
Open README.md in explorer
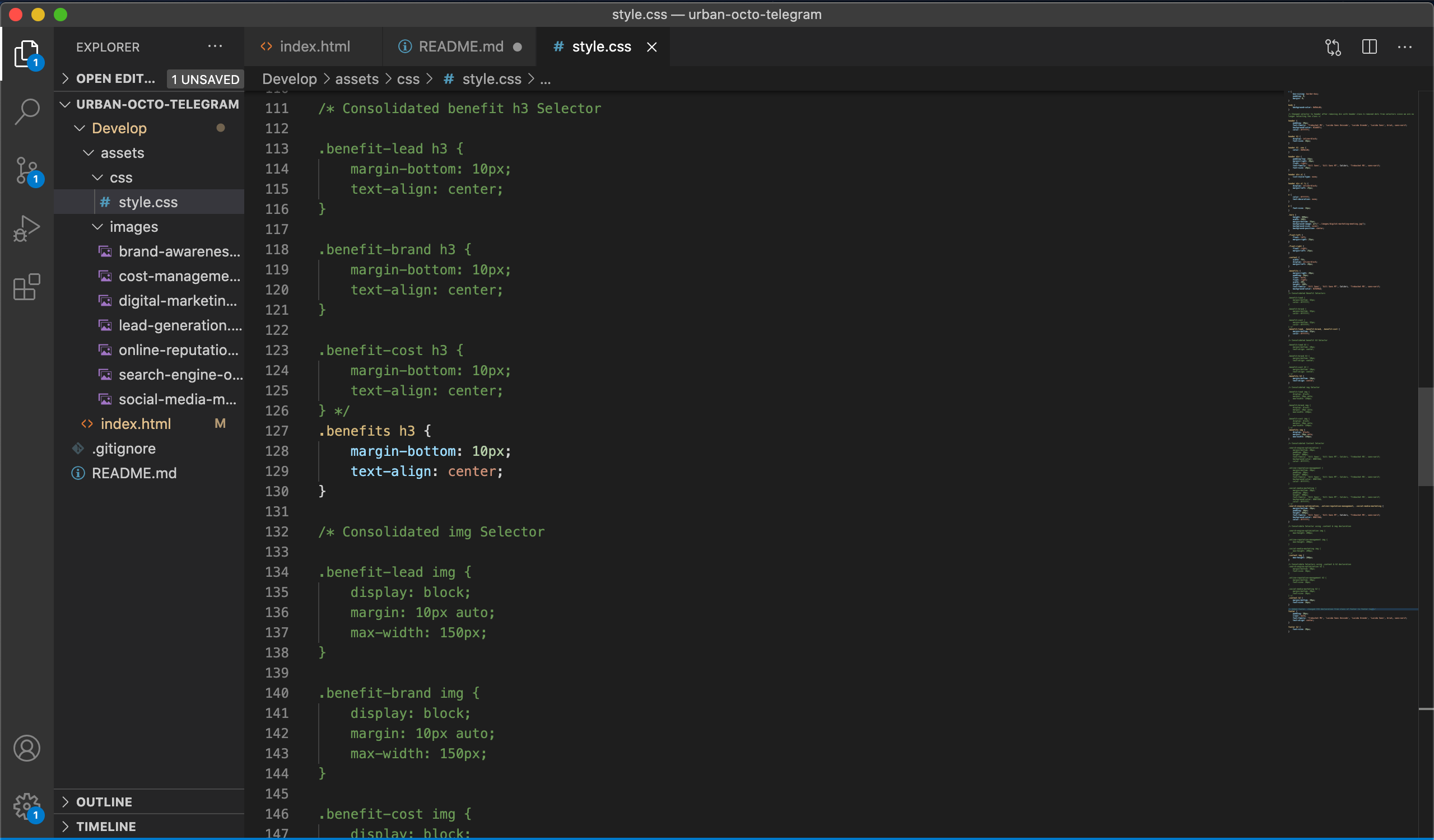[x=149, y=473]
